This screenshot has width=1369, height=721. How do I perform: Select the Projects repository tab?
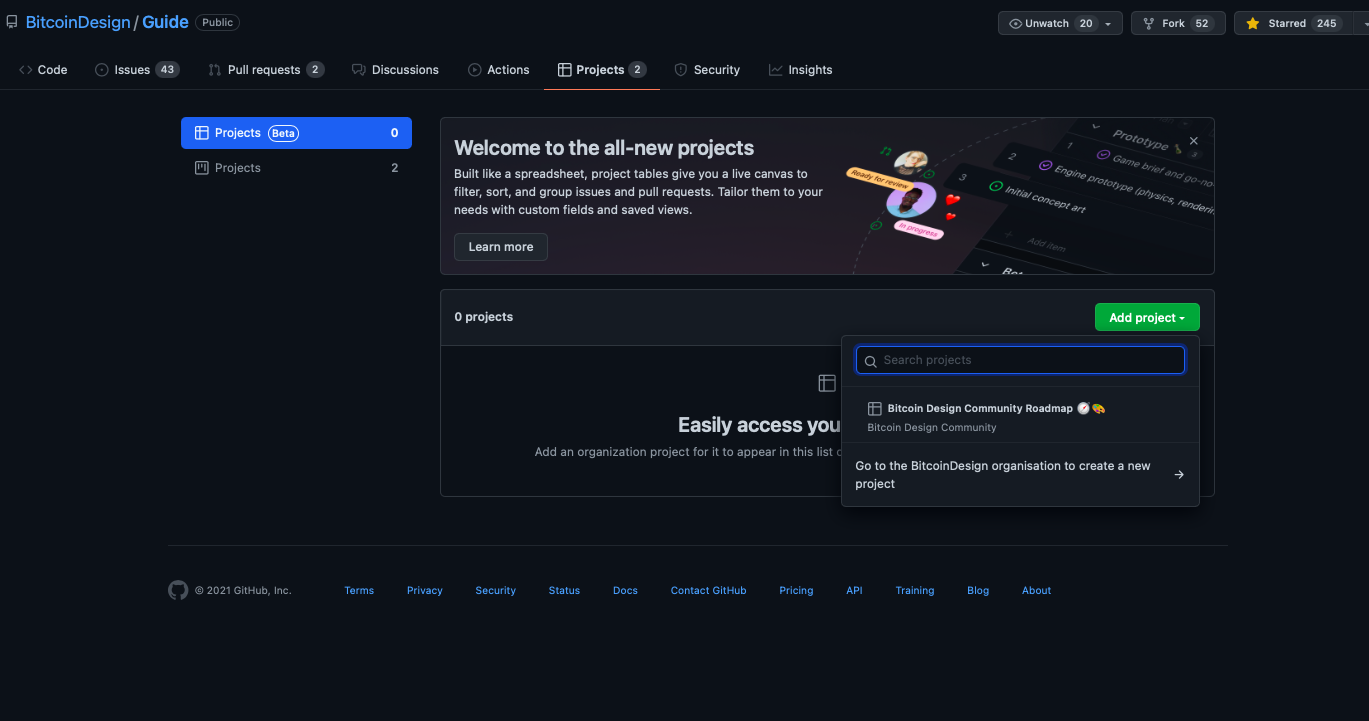point(602,70)
